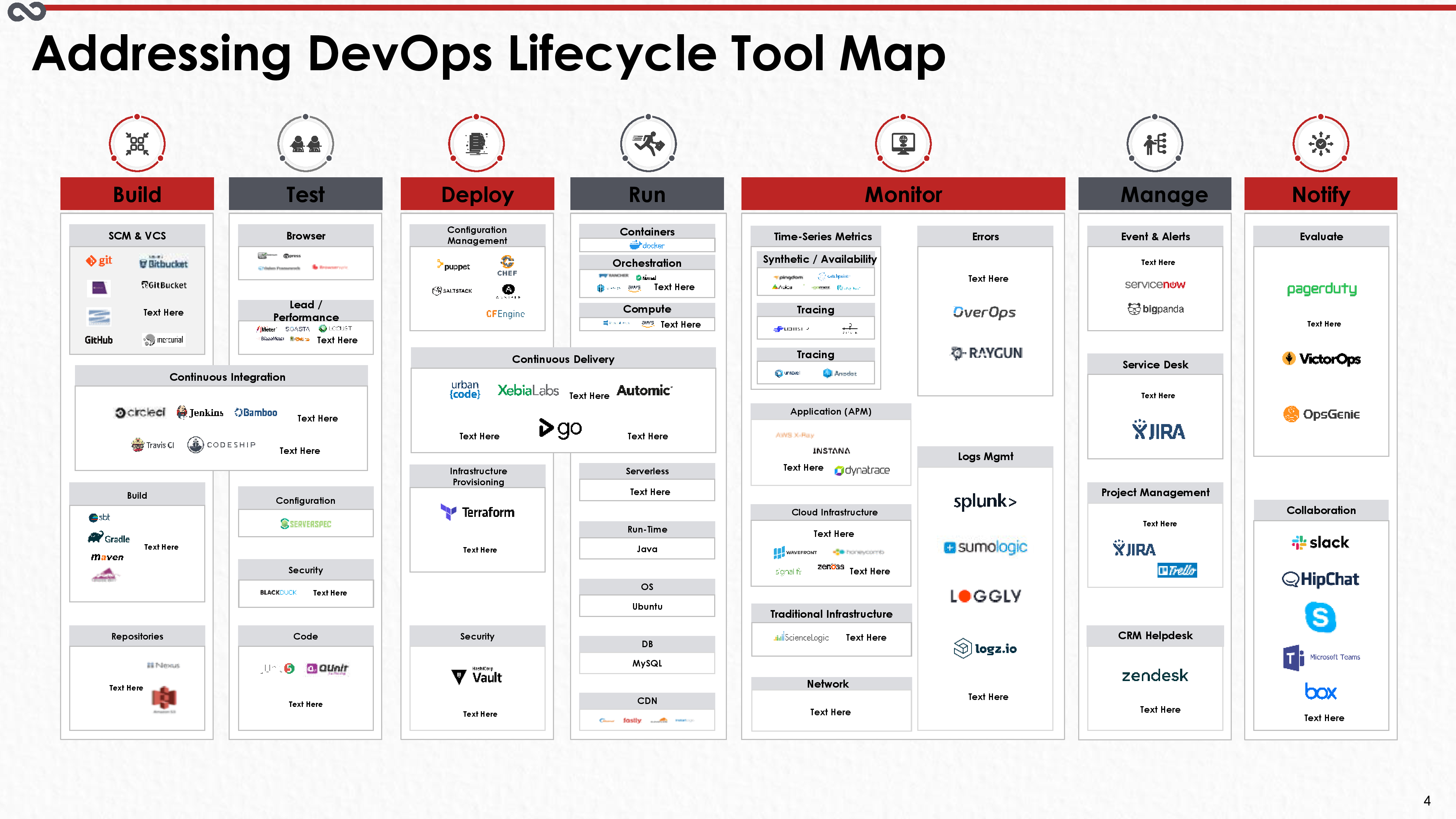This screenshot has height=819, width=1456.
Task: Click the Collaboration heading
Action: pyautogui.click(x=1321, y=510)
